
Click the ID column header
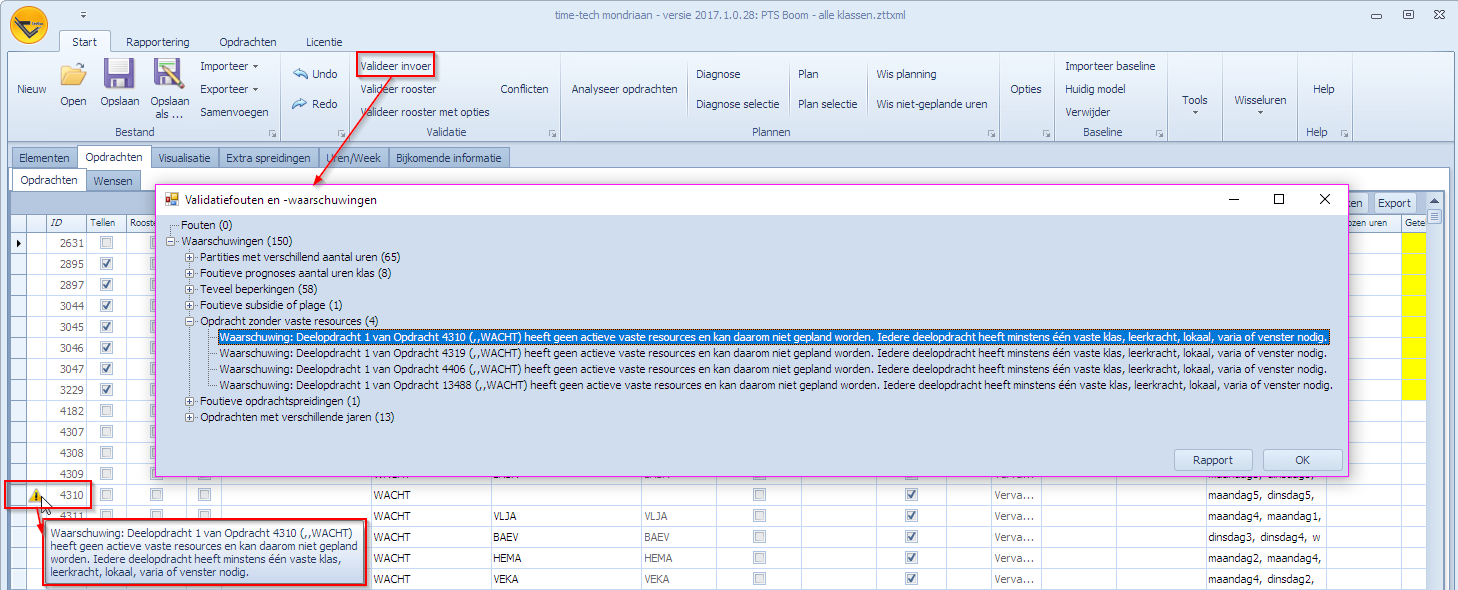click(66, 223)
